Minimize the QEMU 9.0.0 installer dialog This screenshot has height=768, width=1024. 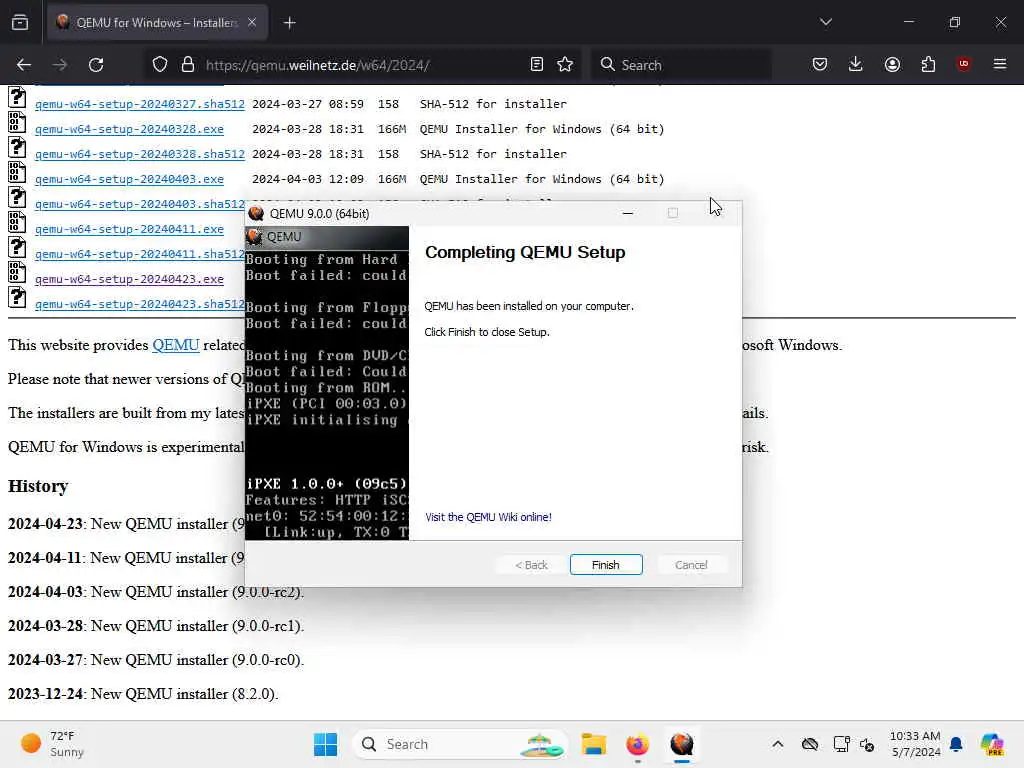tap(628, 214)
